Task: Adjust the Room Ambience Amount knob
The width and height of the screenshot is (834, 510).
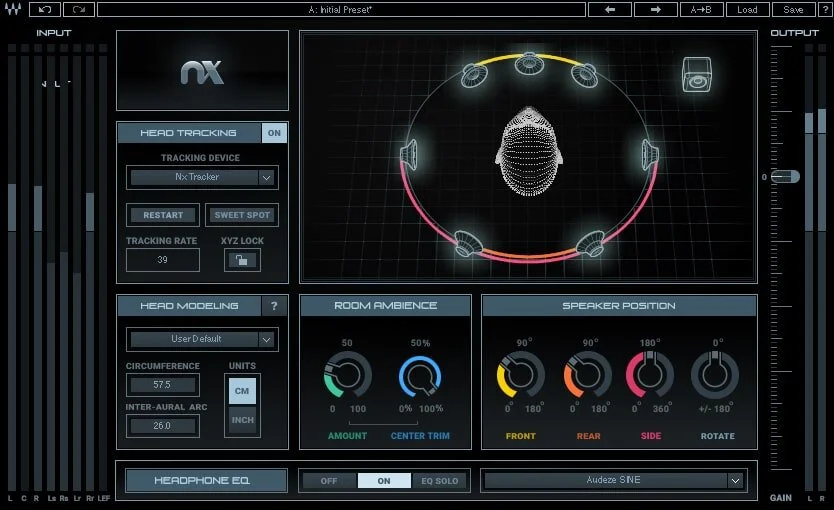Action: [x=347, y=375]
